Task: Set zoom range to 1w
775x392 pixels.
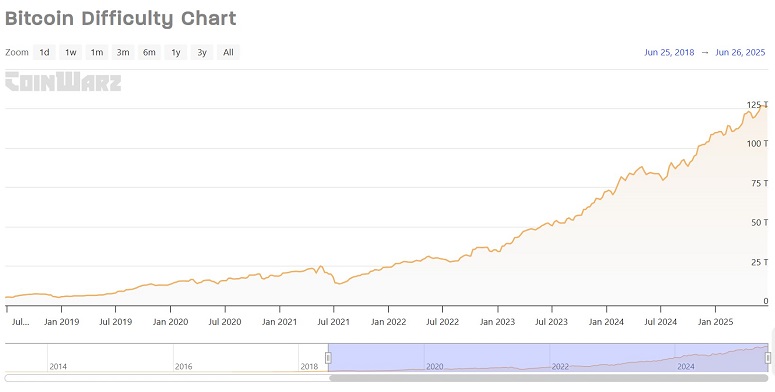Action: click(71, 52)
